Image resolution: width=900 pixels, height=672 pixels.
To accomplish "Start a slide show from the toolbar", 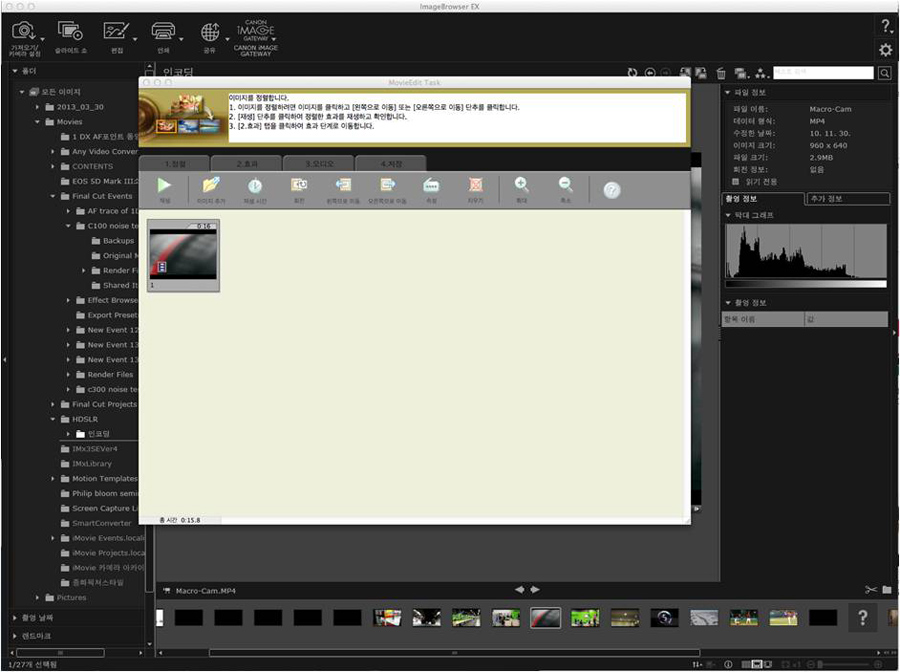I will (x=71, y=38).
